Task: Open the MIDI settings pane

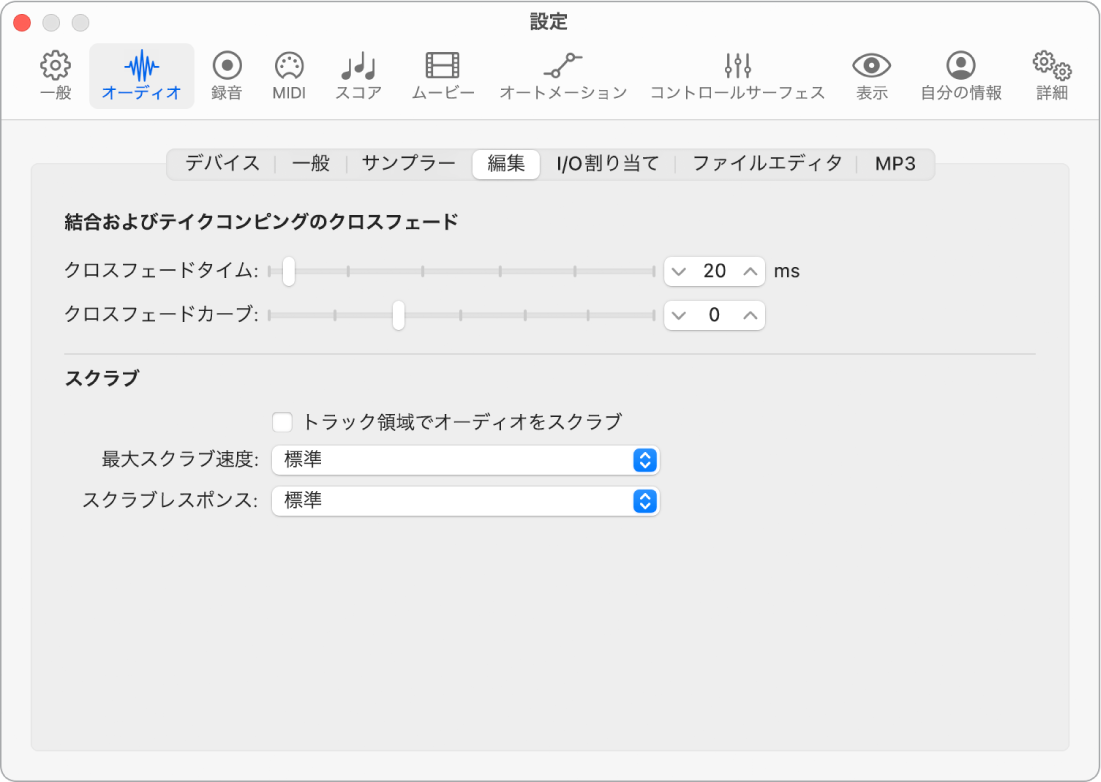Action: [x=288, y=75]
